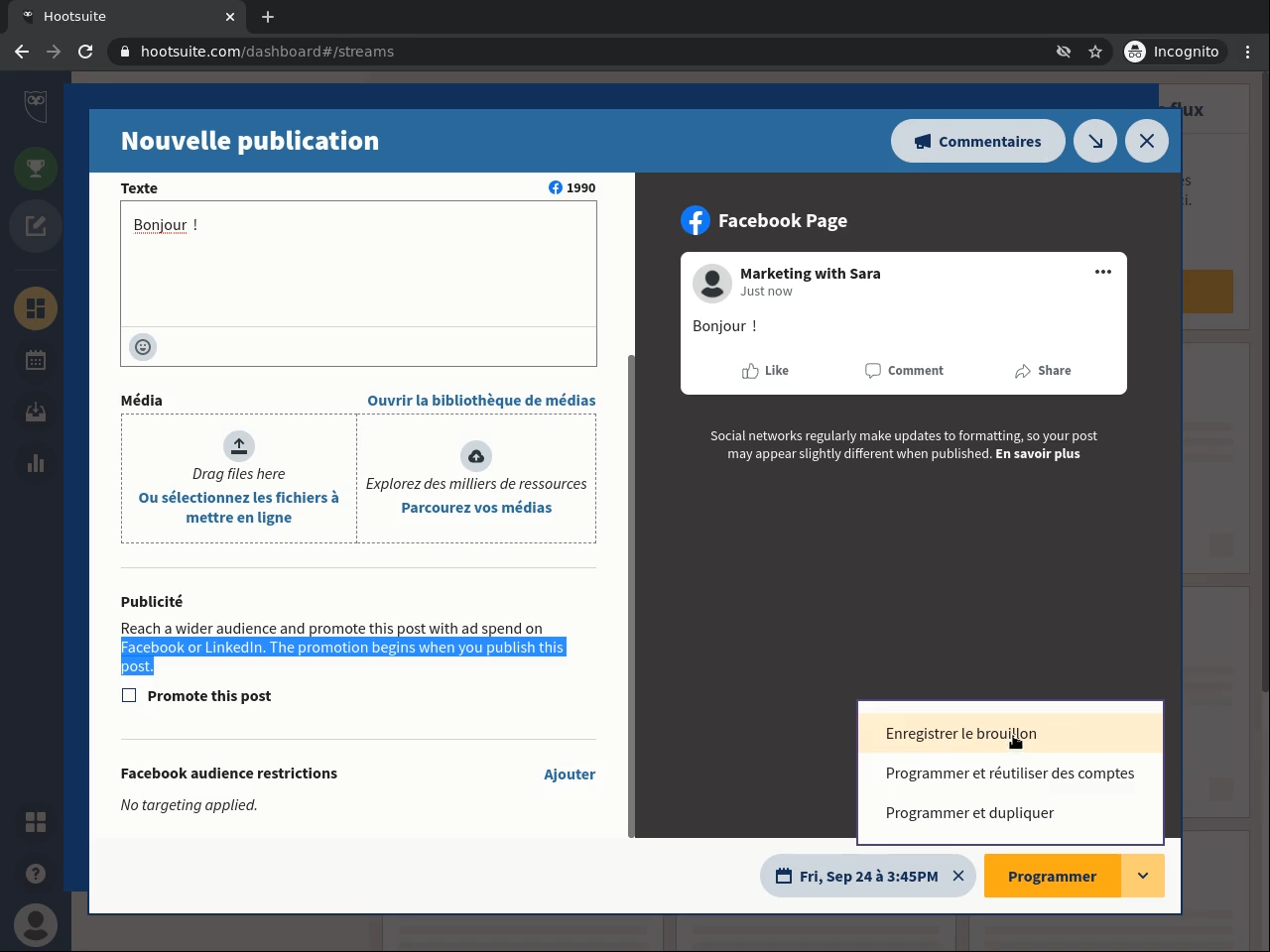Open the Inbox tray icon in sidebar
The height and width of the screenshot is (952, 1270).
36,412
